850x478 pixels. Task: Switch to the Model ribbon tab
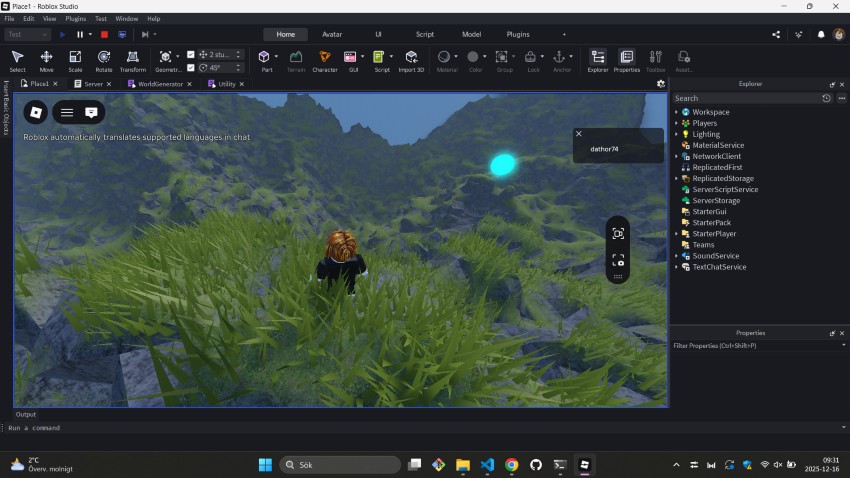pos(471,34)
